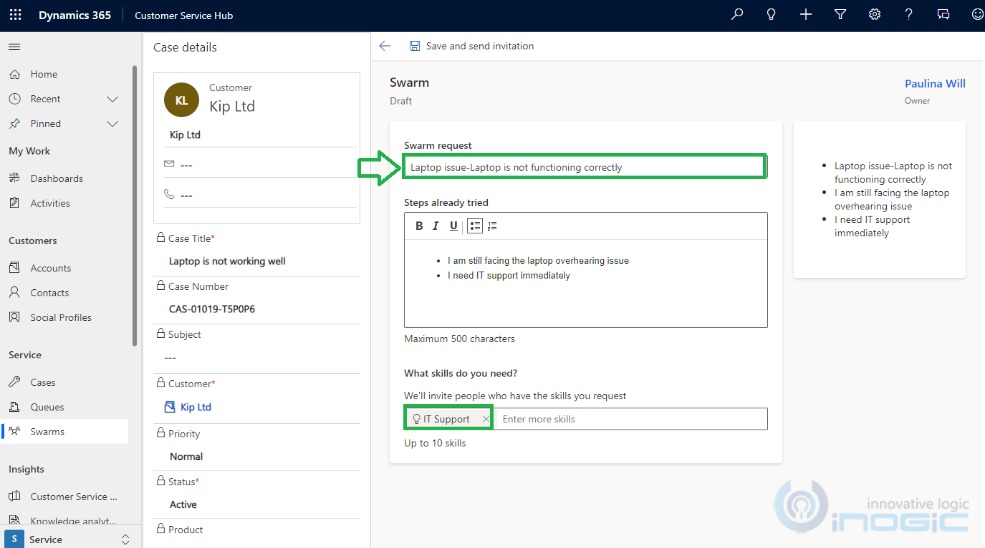
Task: Click the Kip Ltd account record icon
Action: (x=170, y=407)
